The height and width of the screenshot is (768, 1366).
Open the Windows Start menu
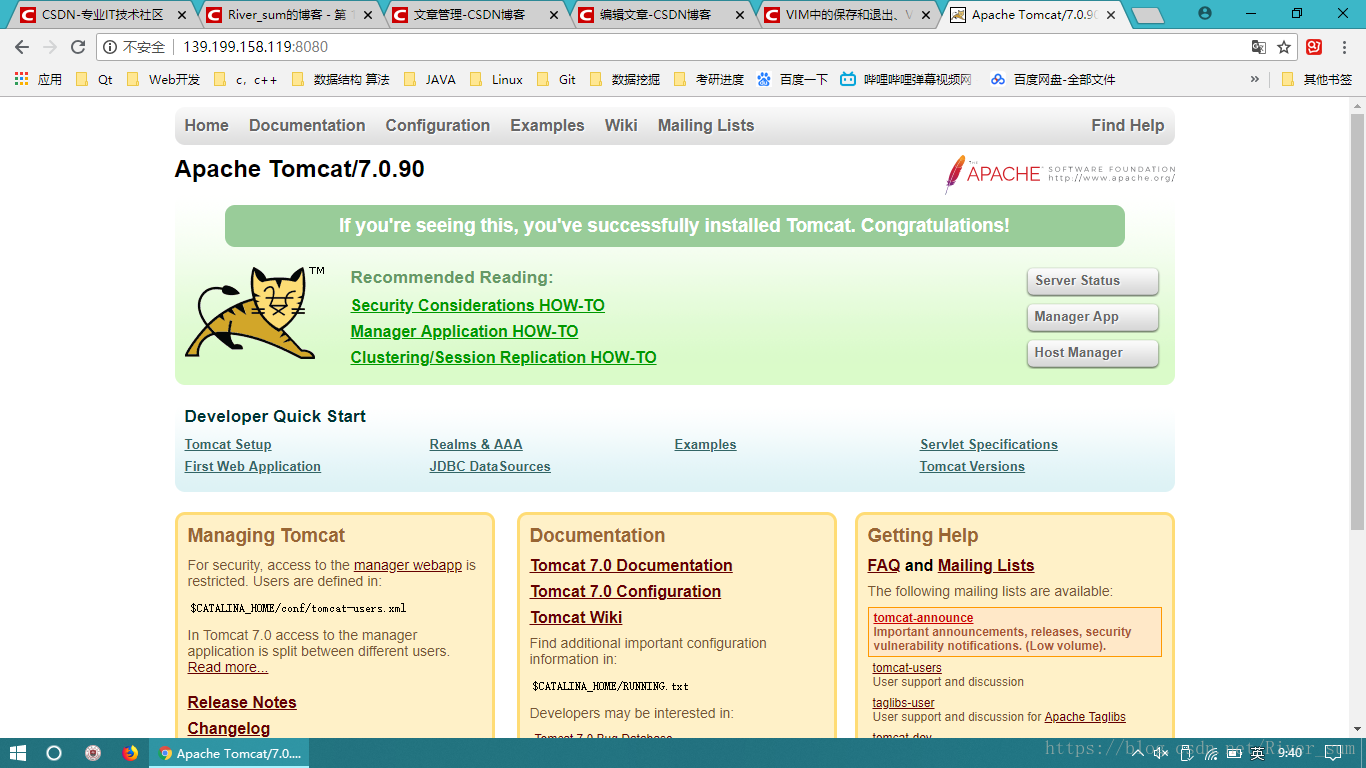point(18,753)
